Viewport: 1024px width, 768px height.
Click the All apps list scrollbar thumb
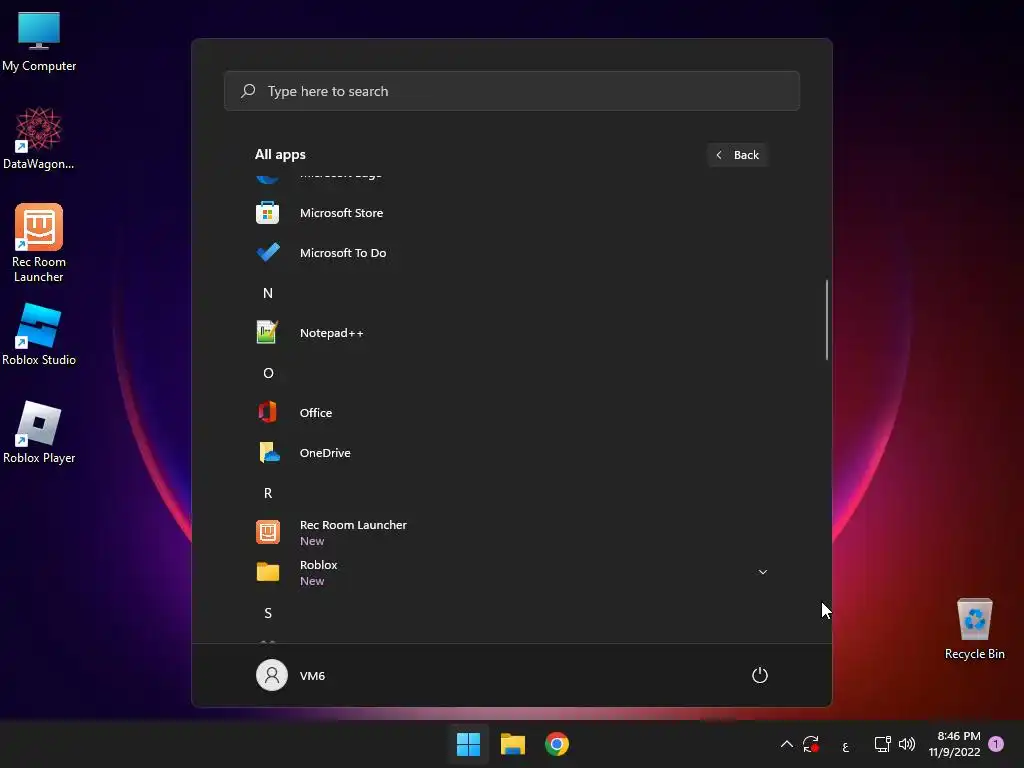pos(827,320)
